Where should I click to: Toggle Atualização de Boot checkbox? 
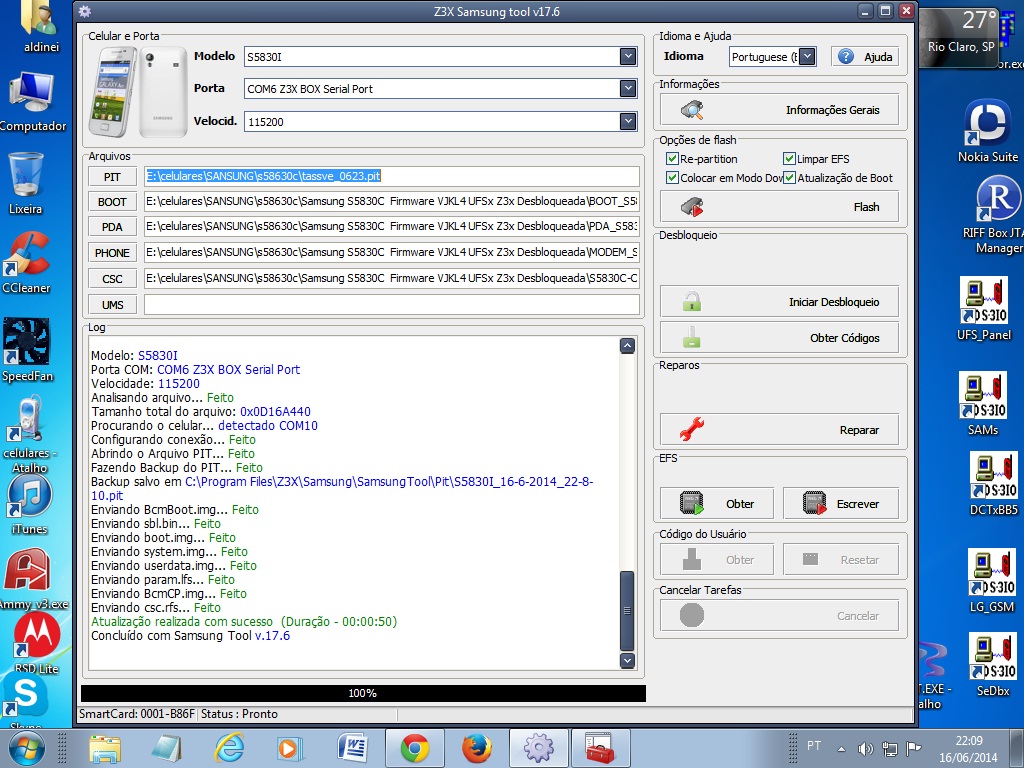[789, 178]
